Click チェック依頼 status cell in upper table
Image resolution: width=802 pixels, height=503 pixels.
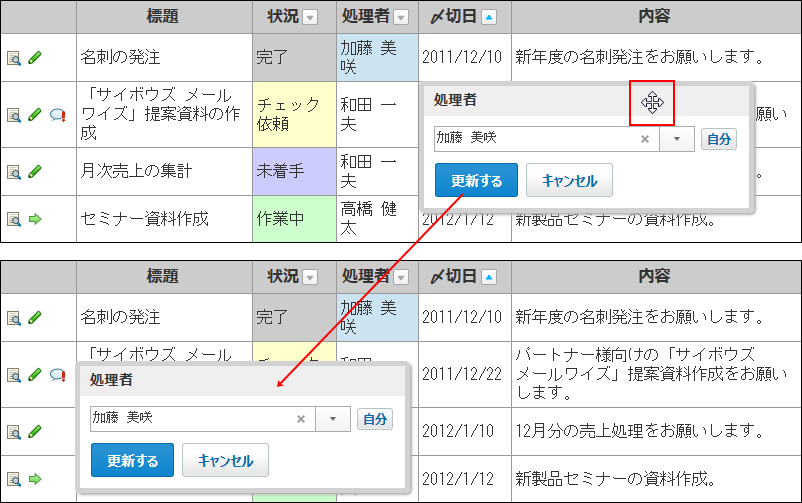[x=294, y=115]
